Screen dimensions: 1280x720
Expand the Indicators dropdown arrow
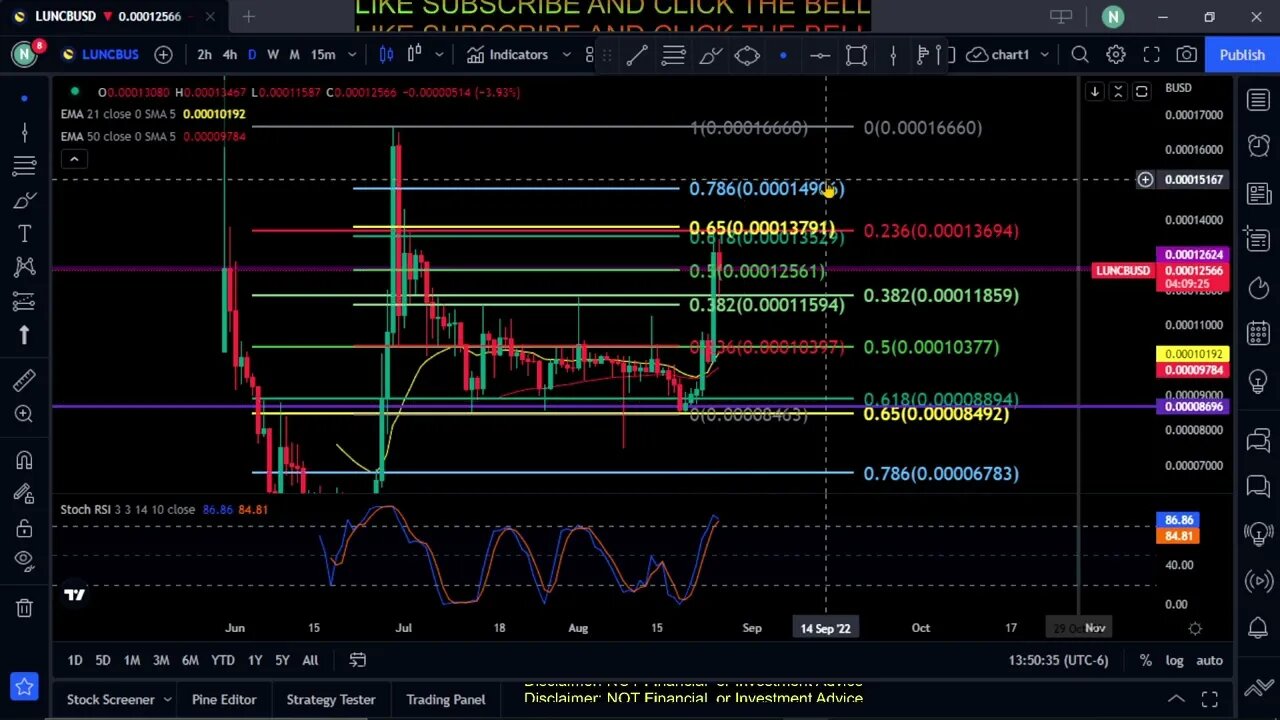[566, 55]
